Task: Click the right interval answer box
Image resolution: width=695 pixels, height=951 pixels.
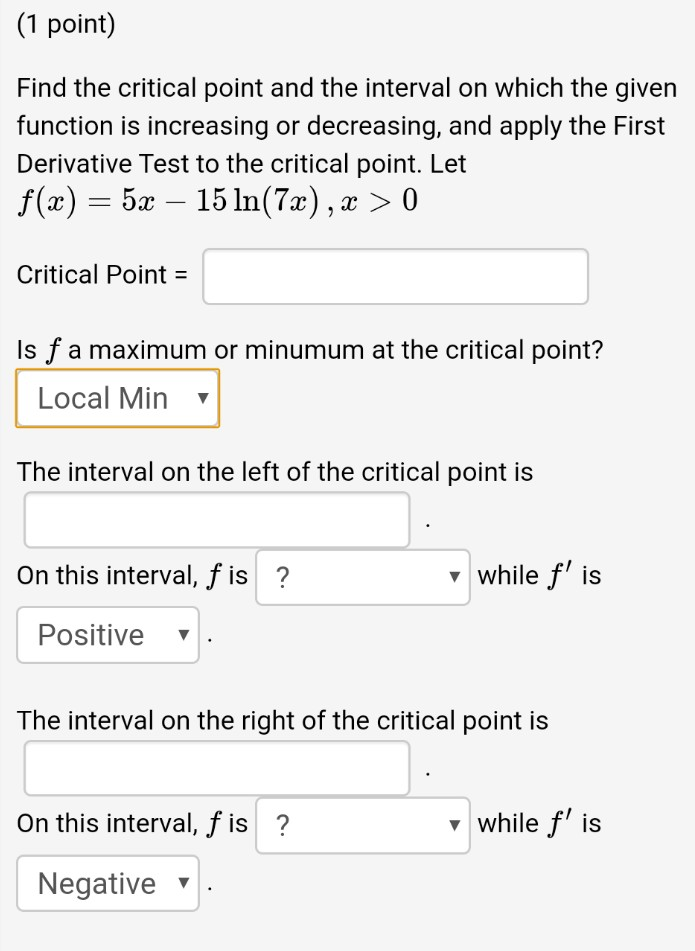Action: point(217,767)
